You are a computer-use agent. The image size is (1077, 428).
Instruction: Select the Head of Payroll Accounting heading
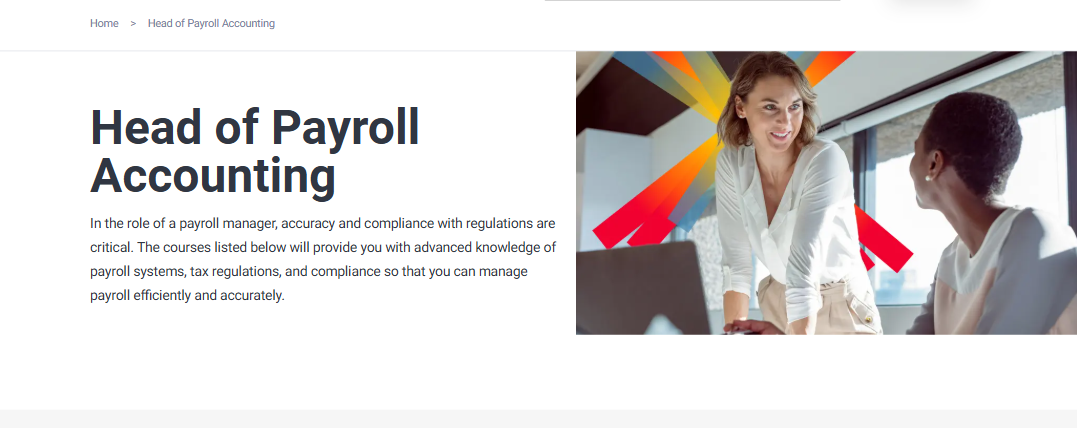(x=255, y=152)
